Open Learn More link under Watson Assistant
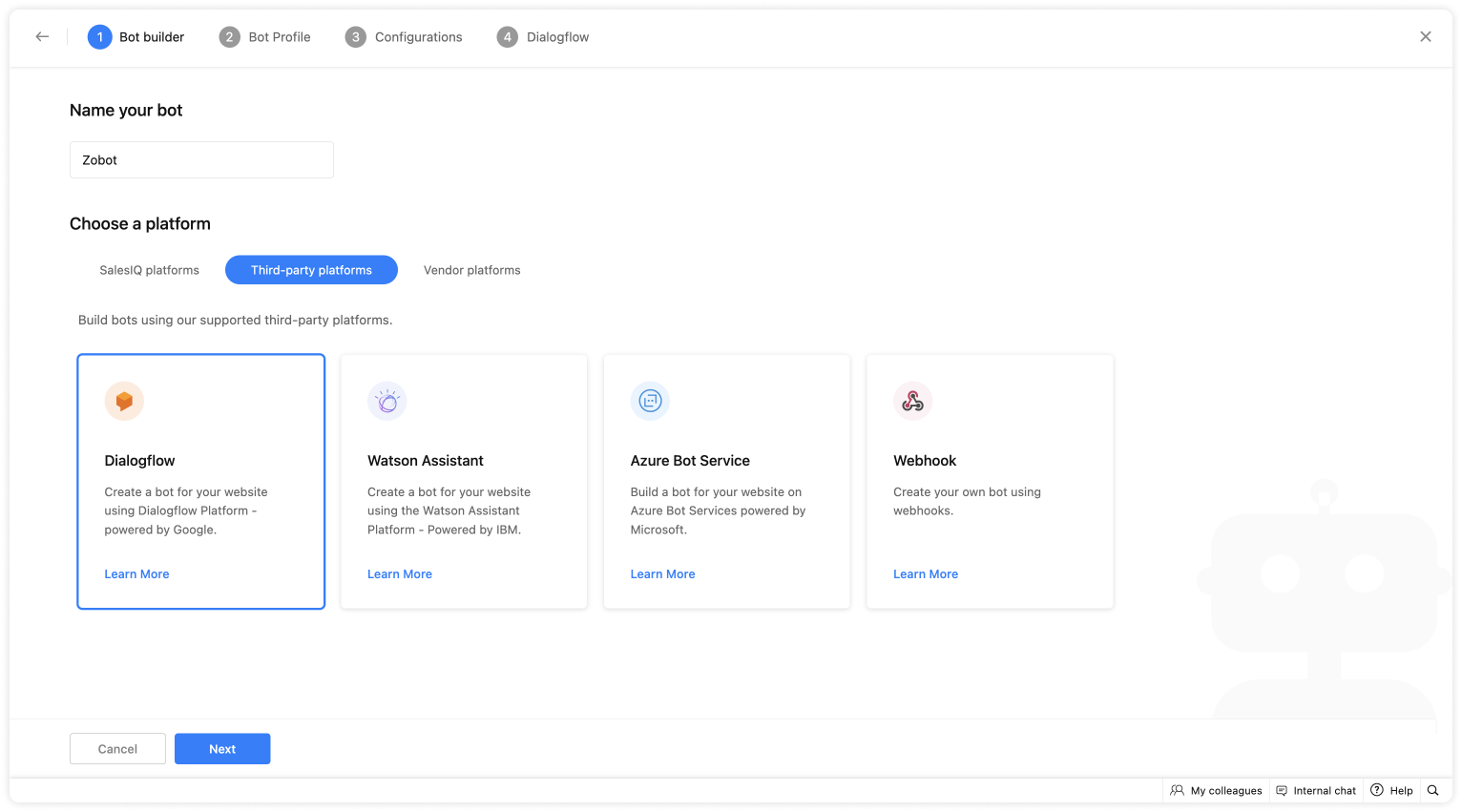 pyautogui.click(x=400, y=573)
